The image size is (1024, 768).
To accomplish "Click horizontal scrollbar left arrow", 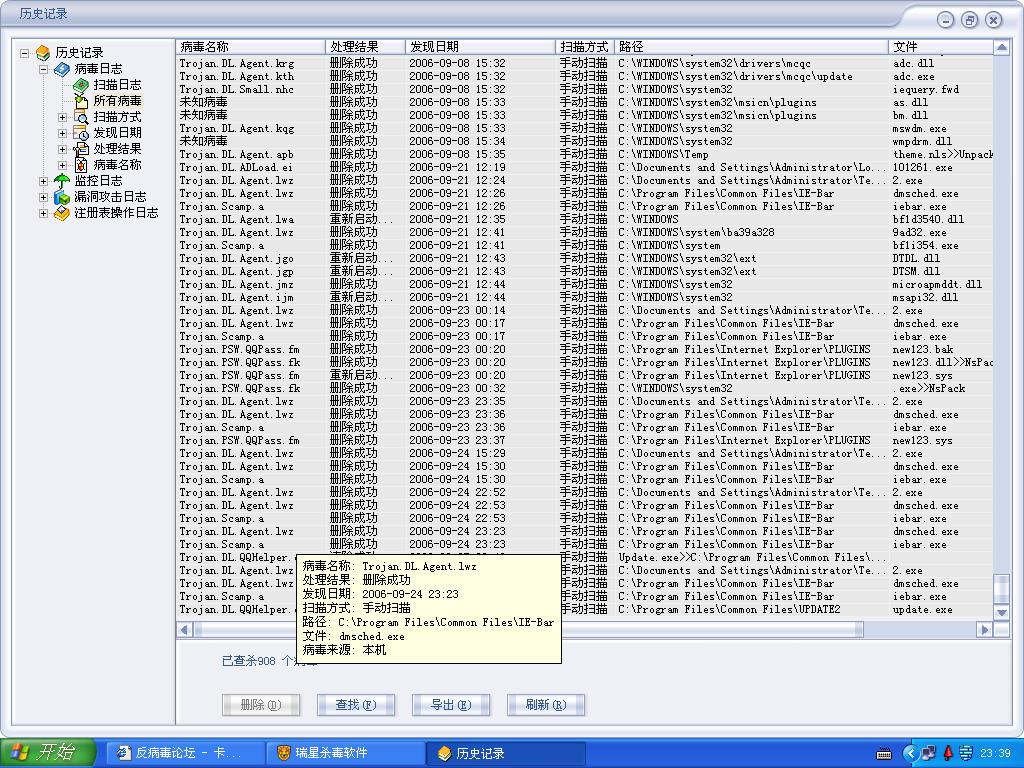I will coord(184,630).
